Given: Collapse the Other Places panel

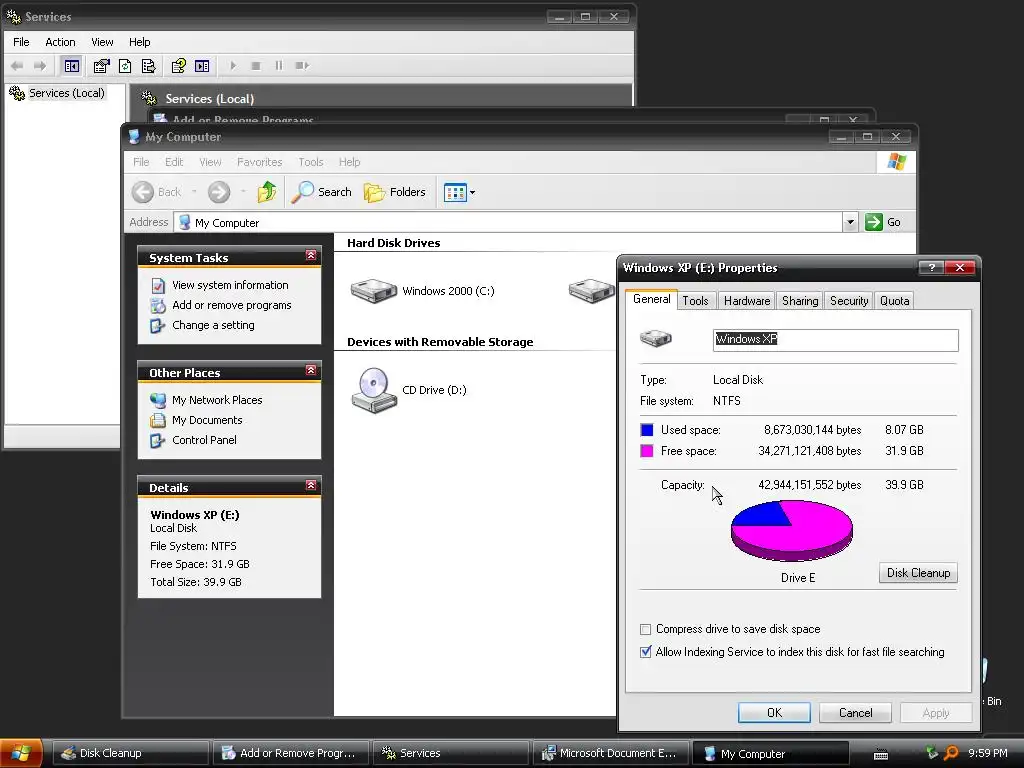Looking at the screenshot, I should pos(311,370).
